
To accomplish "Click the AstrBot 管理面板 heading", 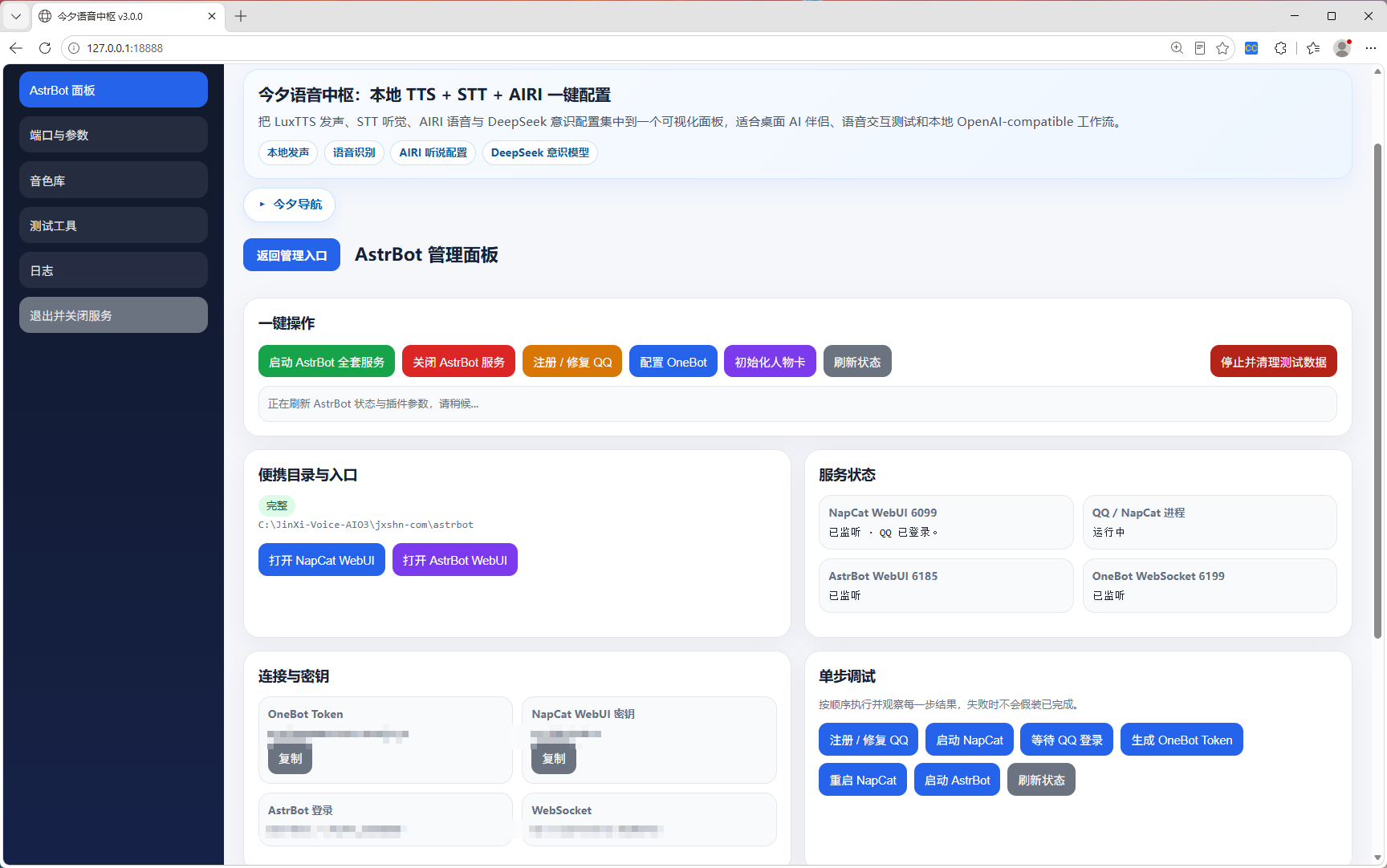I will (426, 254).
